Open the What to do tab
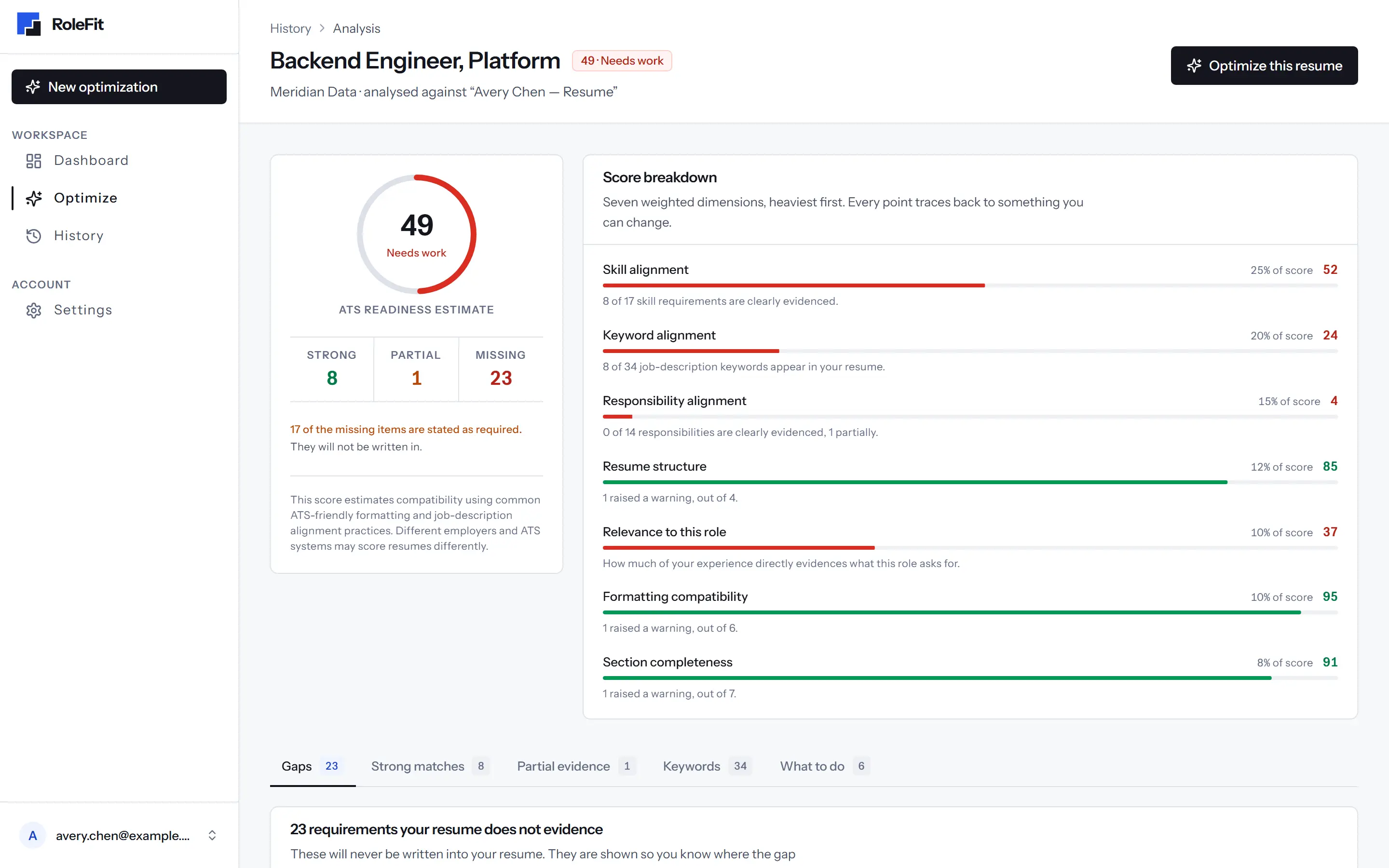Viewport: 1389px width, 868px height. (x=824, y=766)
